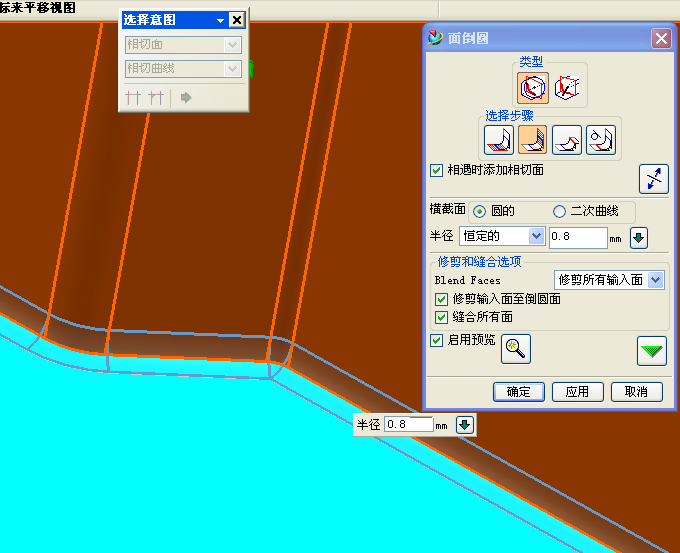Click the Blend Faces label
The height and width of the screenshot is (553, 680).
(x=468, y=280)
